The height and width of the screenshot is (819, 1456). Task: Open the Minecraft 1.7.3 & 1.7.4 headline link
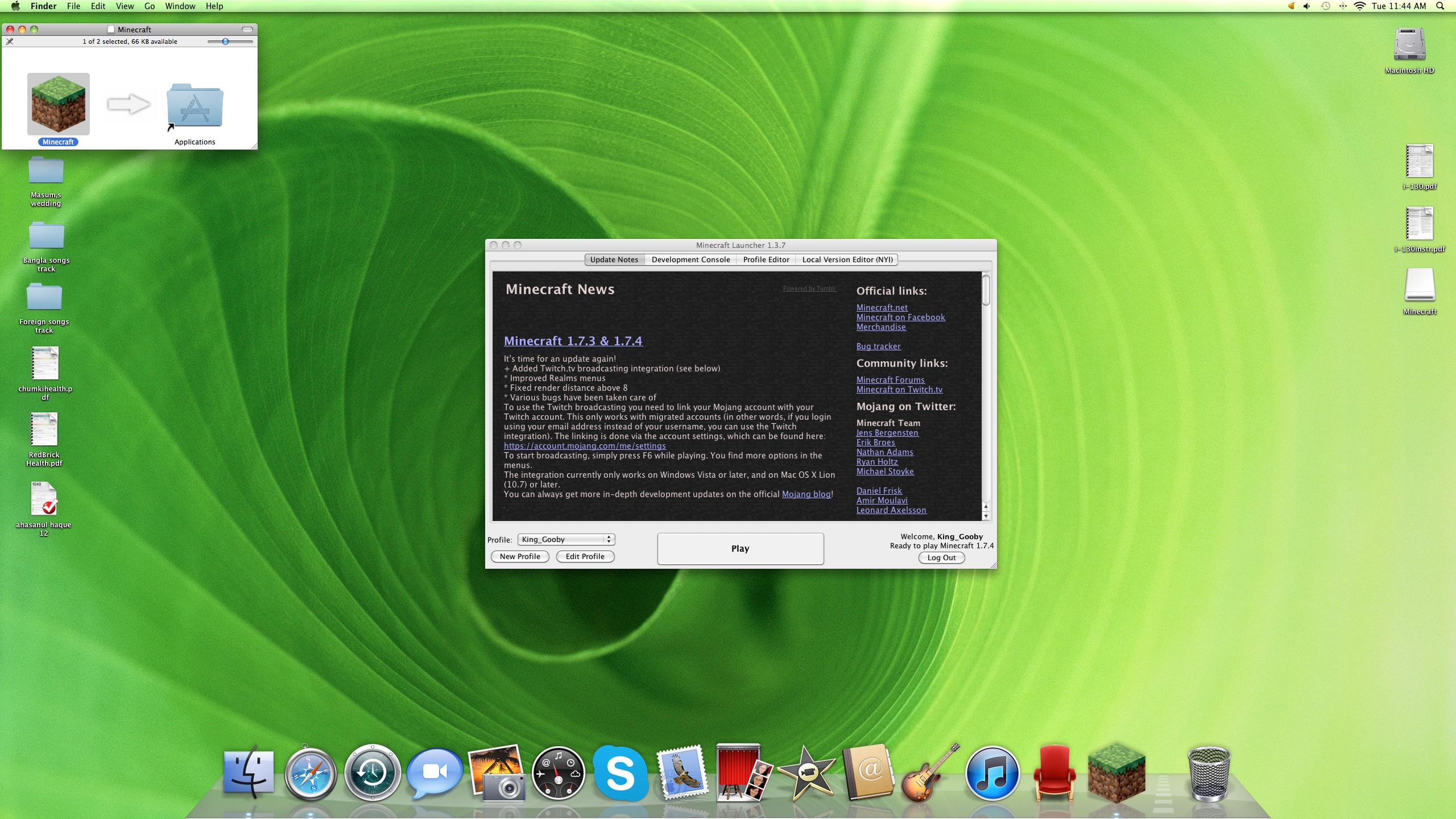tap(573, 341)
